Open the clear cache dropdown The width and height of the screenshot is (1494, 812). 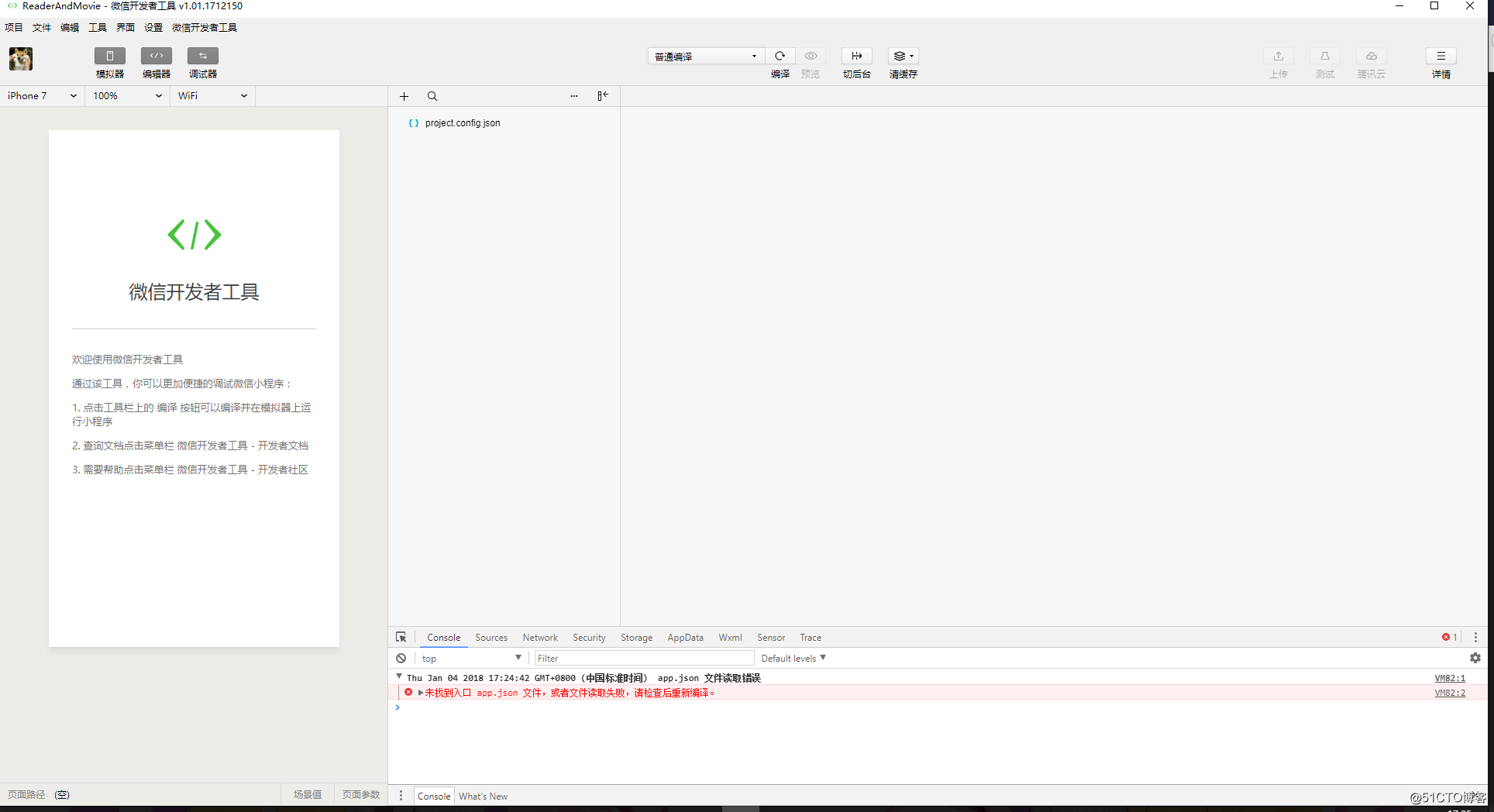(904, 56)
